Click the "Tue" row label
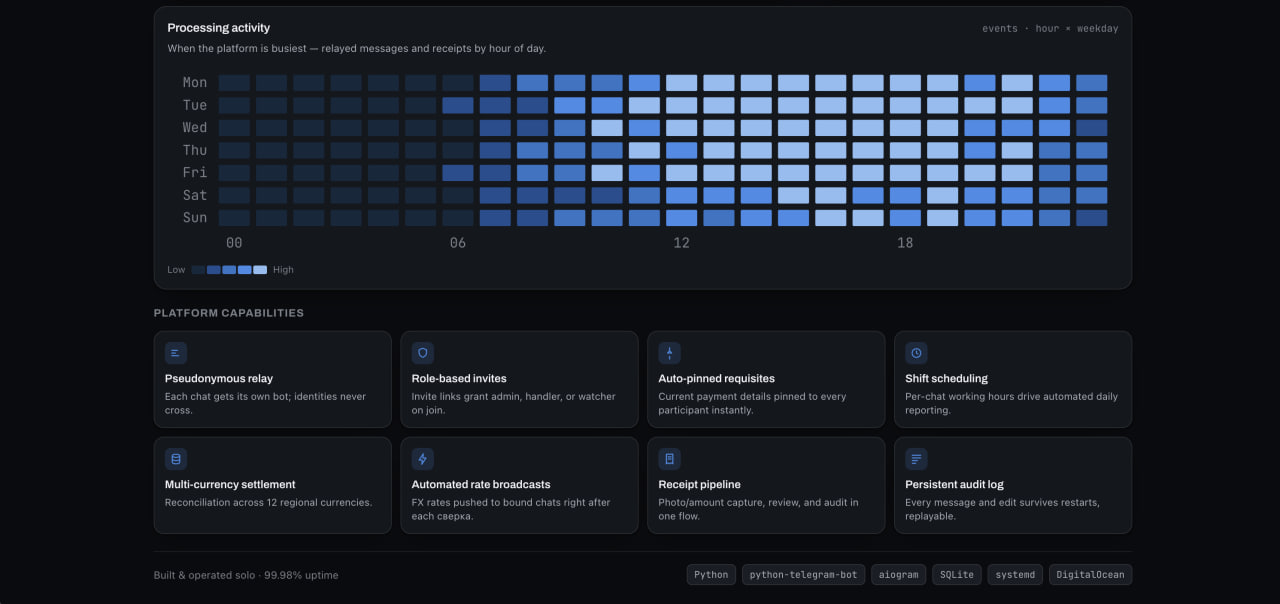Image resolution: width=1280 pixels, height=604 pixels. pos(195,105)
